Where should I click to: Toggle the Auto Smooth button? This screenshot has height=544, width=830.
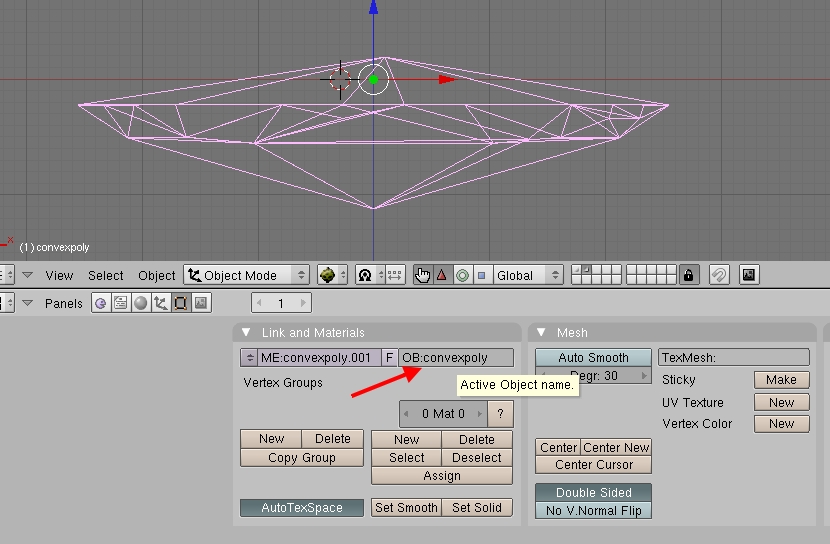593,358
